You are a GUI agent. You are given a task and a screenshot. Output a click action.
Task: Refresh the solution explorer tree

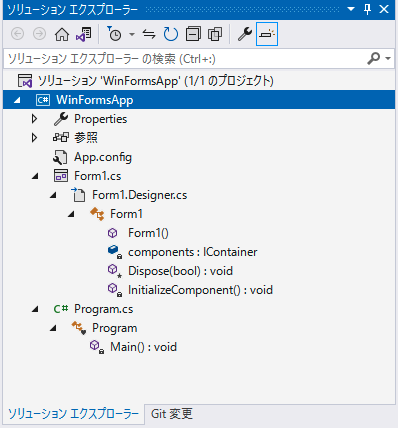pyautogui.click(x=171, y=34)
